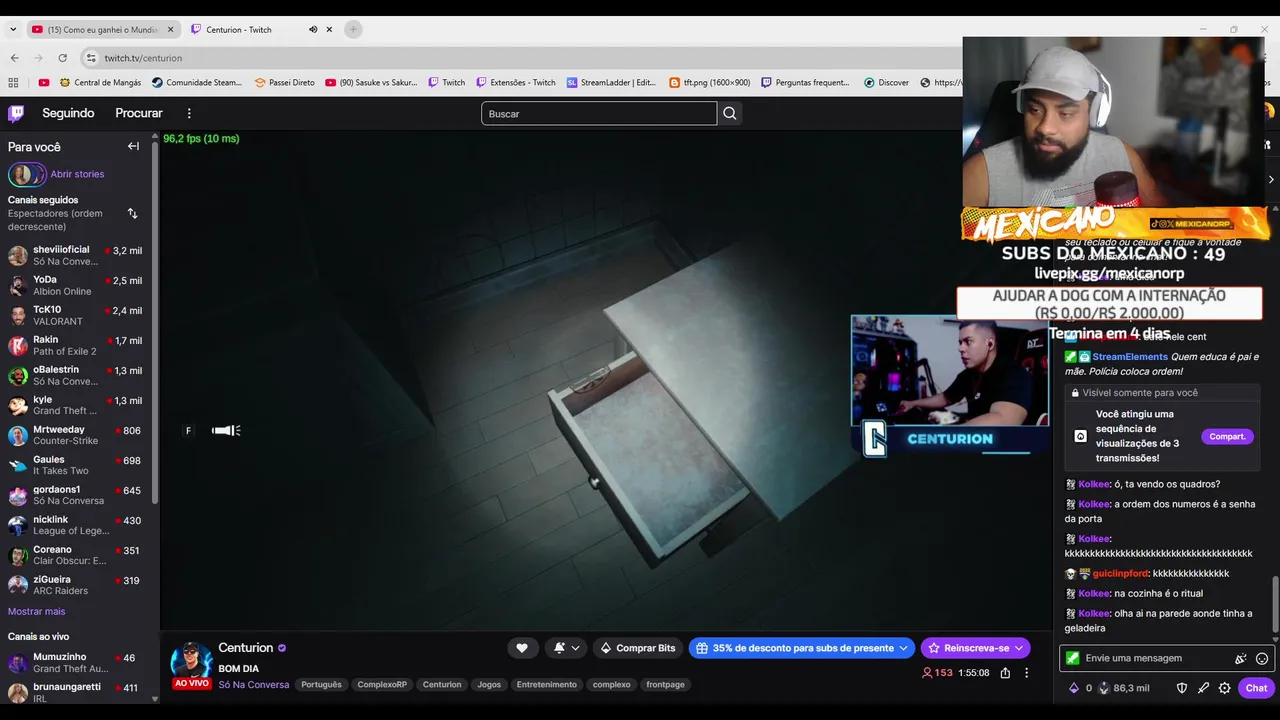Open the Seguindo page
The height and width of the screenshot is (720, 1280).
pos(68,113)
